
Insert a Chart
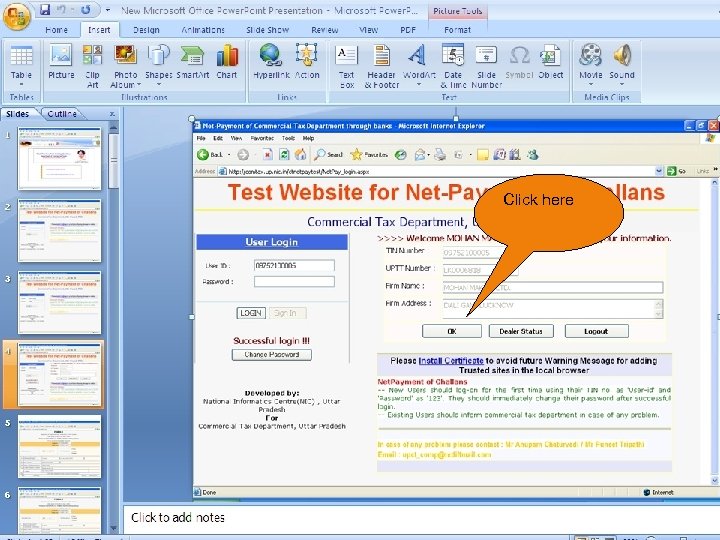click(227, 62)
